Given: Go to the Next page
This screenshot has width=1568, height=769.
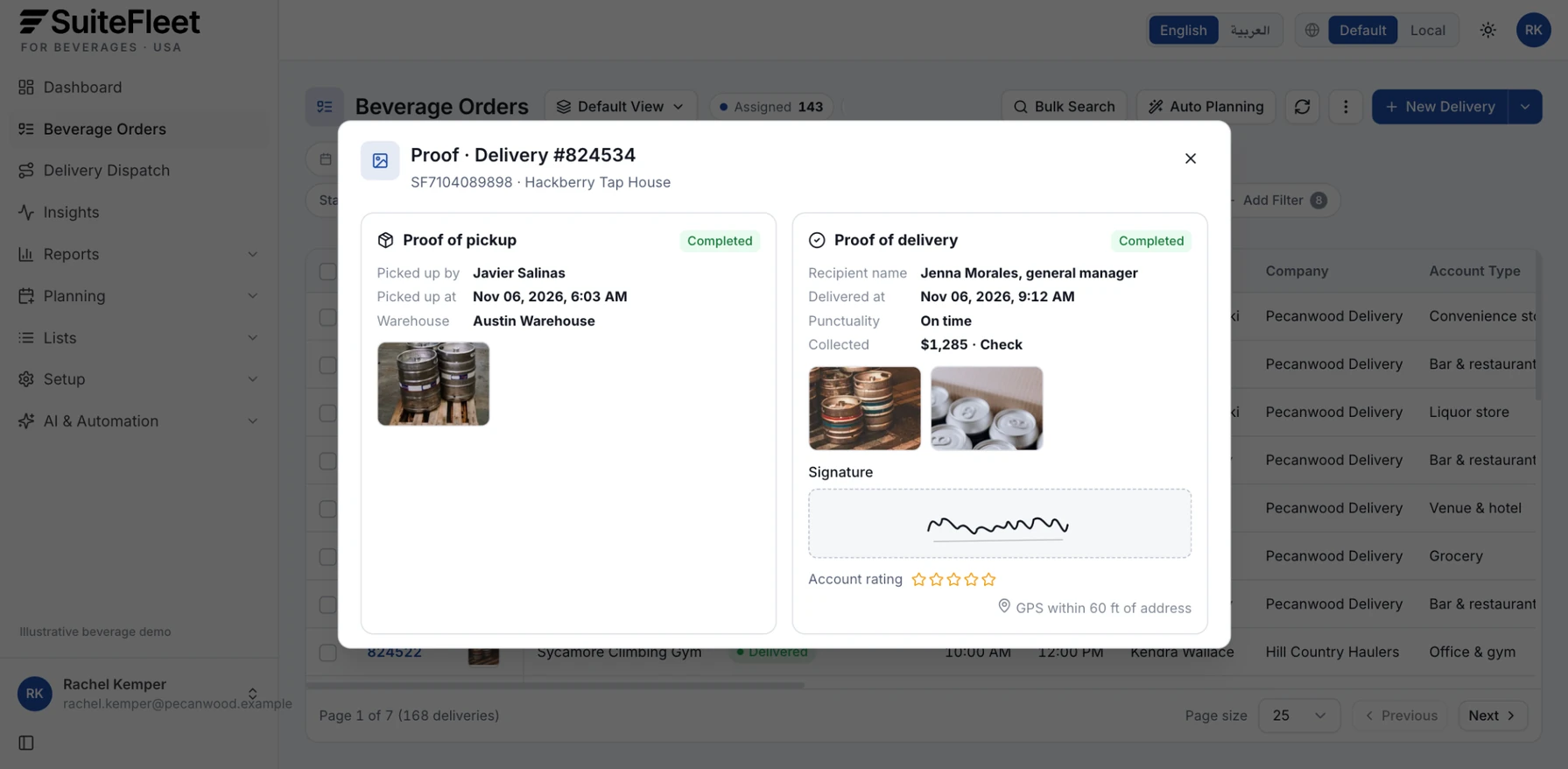Looking at the screenshot, I should point(1493,716).
